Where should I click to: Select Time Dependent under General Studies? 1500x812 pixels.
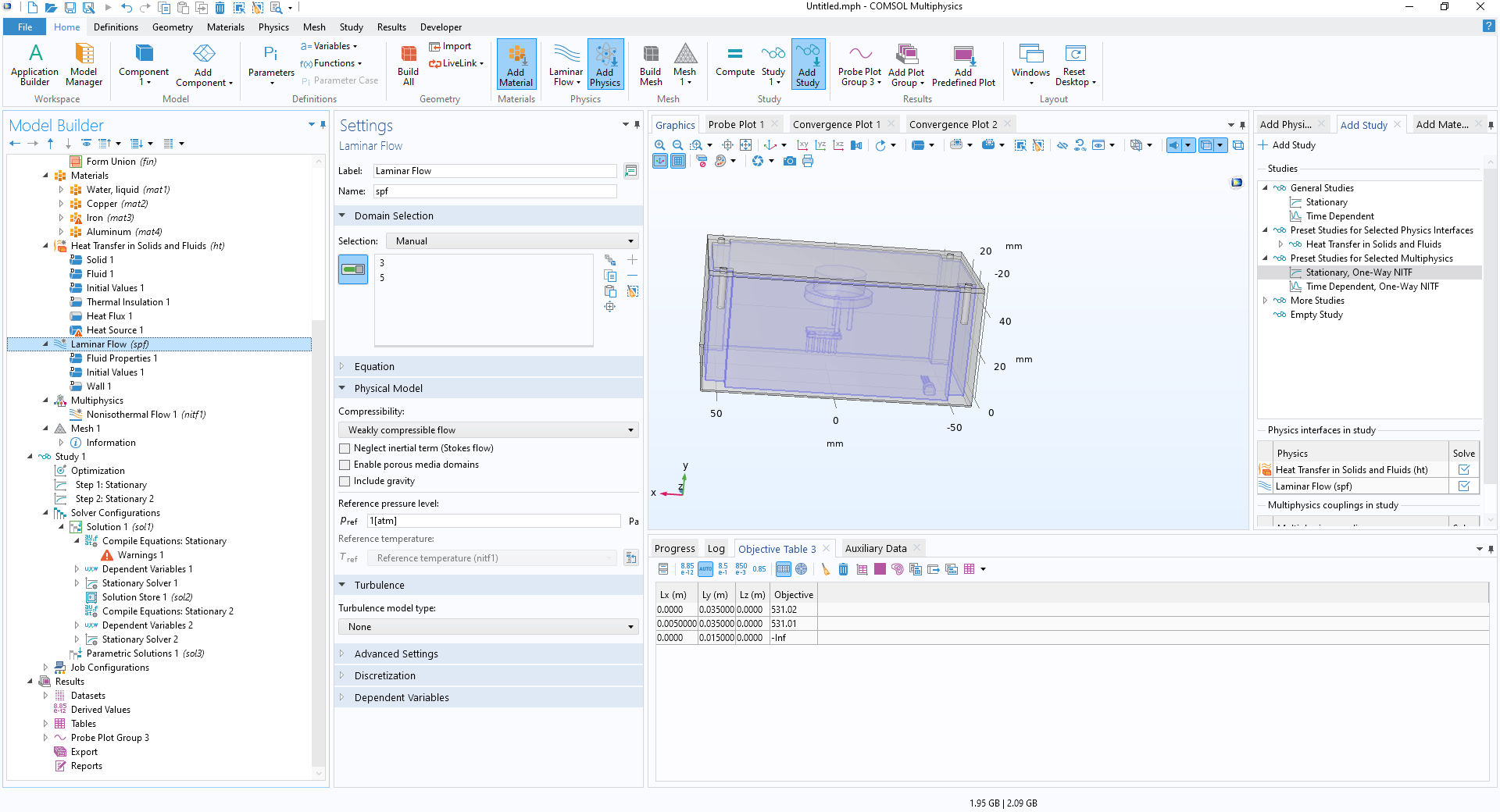click(1339, 216)
